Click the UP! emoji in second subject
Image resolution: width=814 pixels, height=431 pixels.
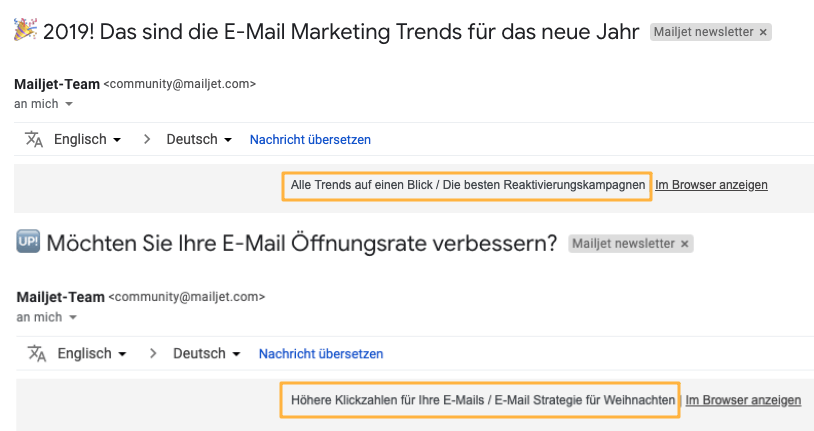click(28, 241)
